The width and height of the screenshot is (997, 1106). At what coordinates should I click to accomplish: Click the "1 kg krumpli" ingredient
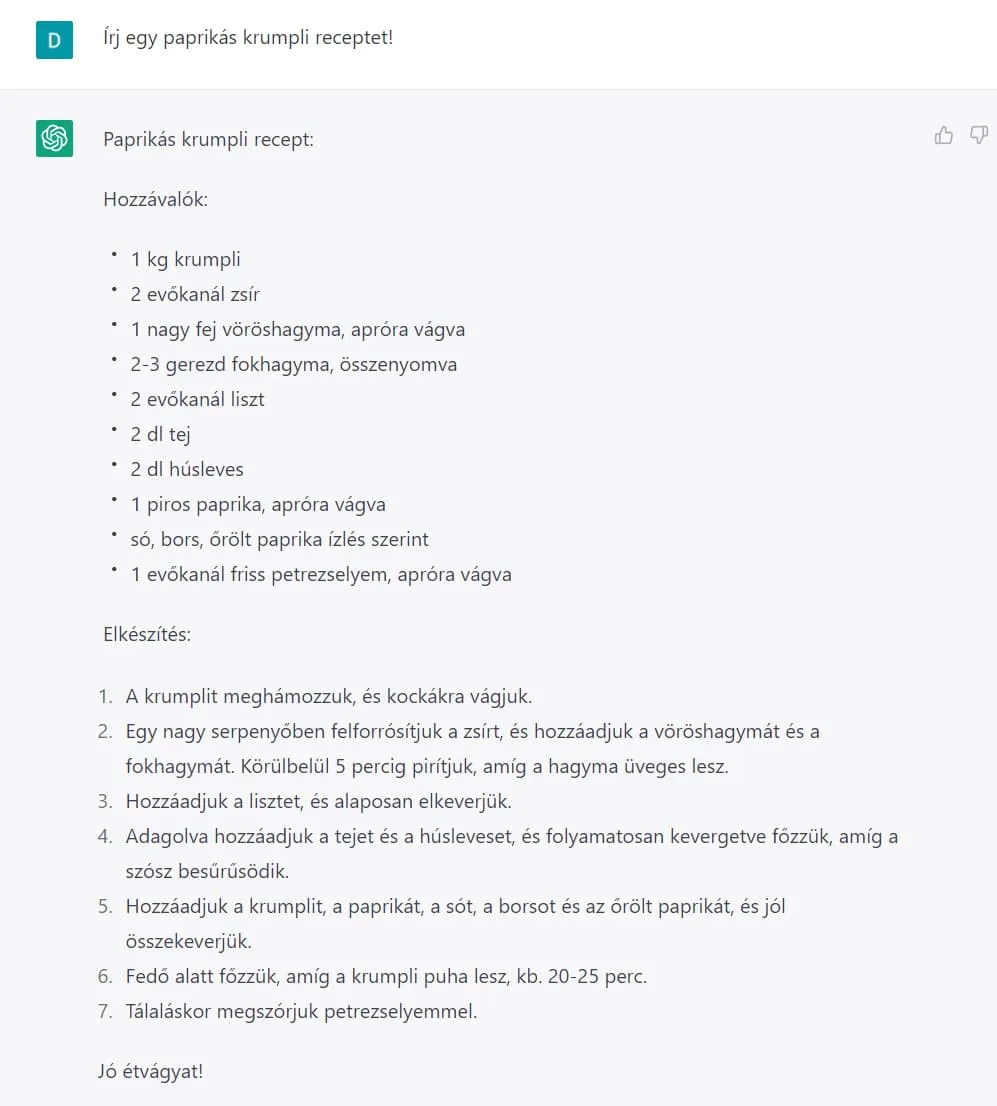tap(185, 259)
